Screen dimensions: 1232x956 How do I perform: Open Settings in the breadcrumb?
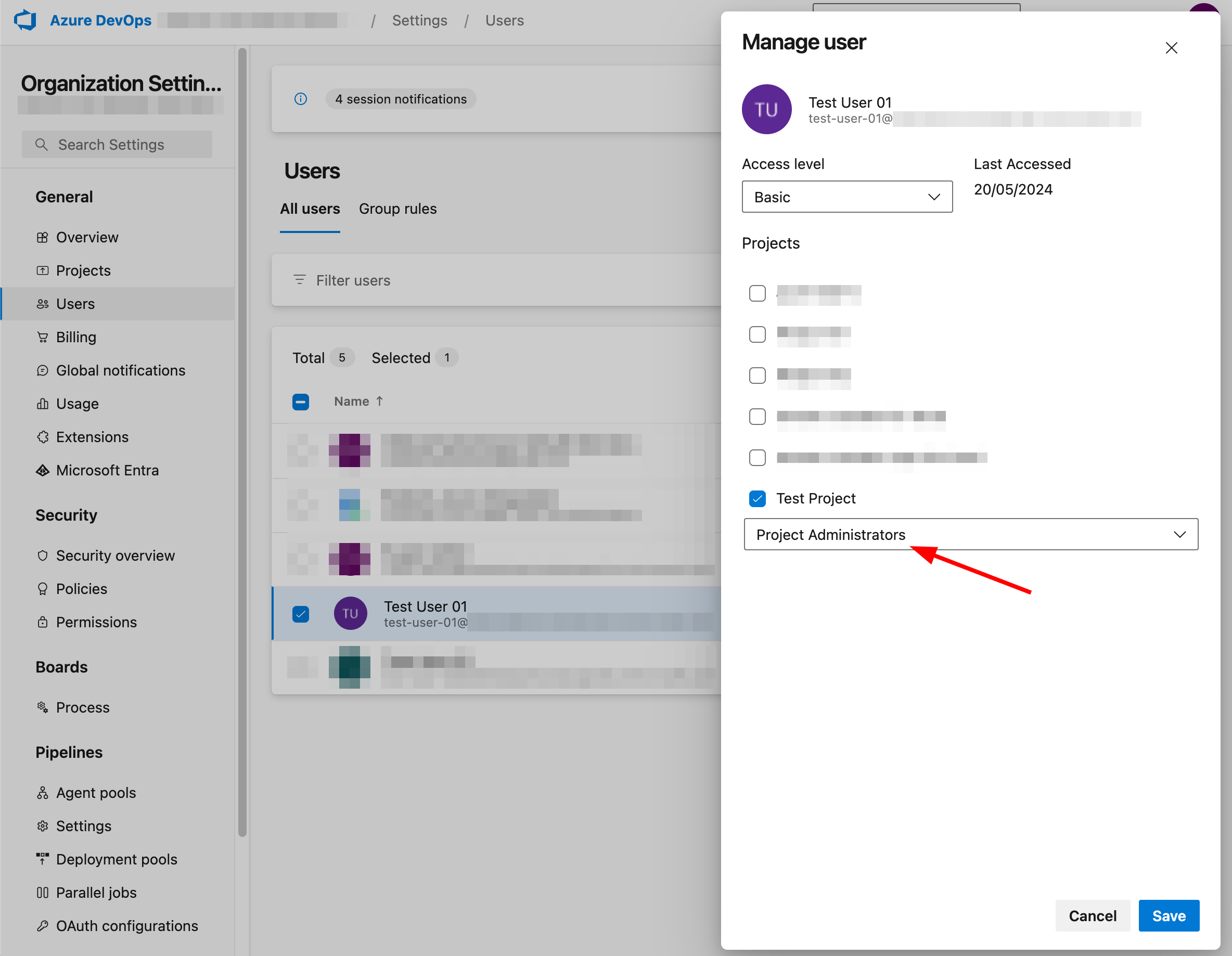coord(420,20)
